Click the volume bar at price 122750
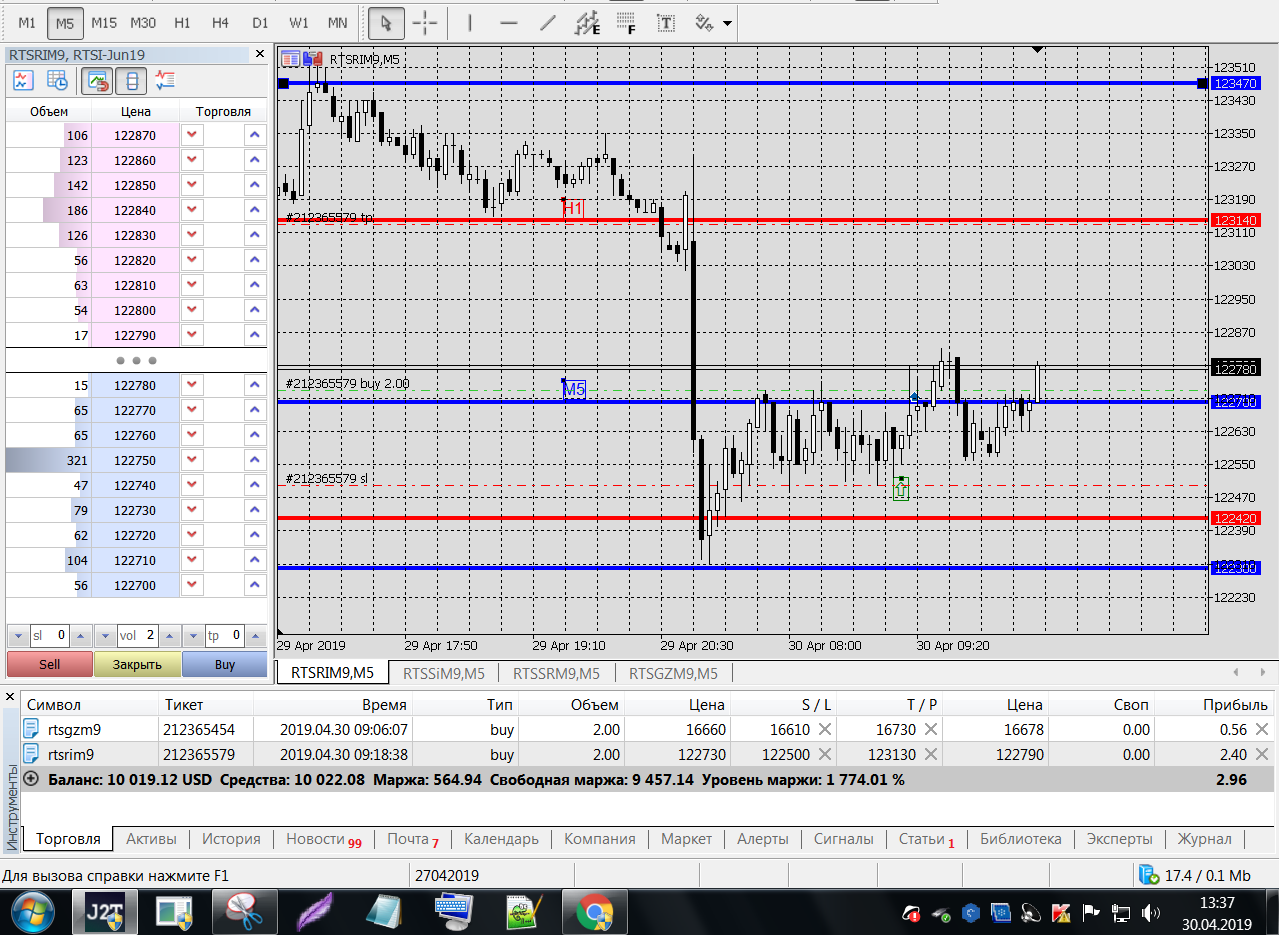The width and height of the screenshot is (1279, 935). click(48, 460)
